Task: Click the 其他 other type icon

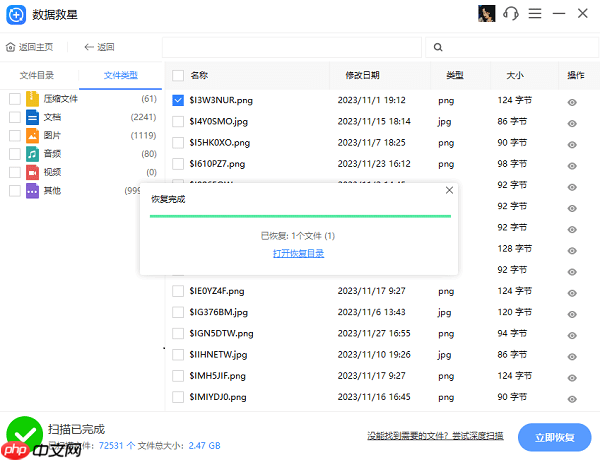Action: [x=33, y=191]
